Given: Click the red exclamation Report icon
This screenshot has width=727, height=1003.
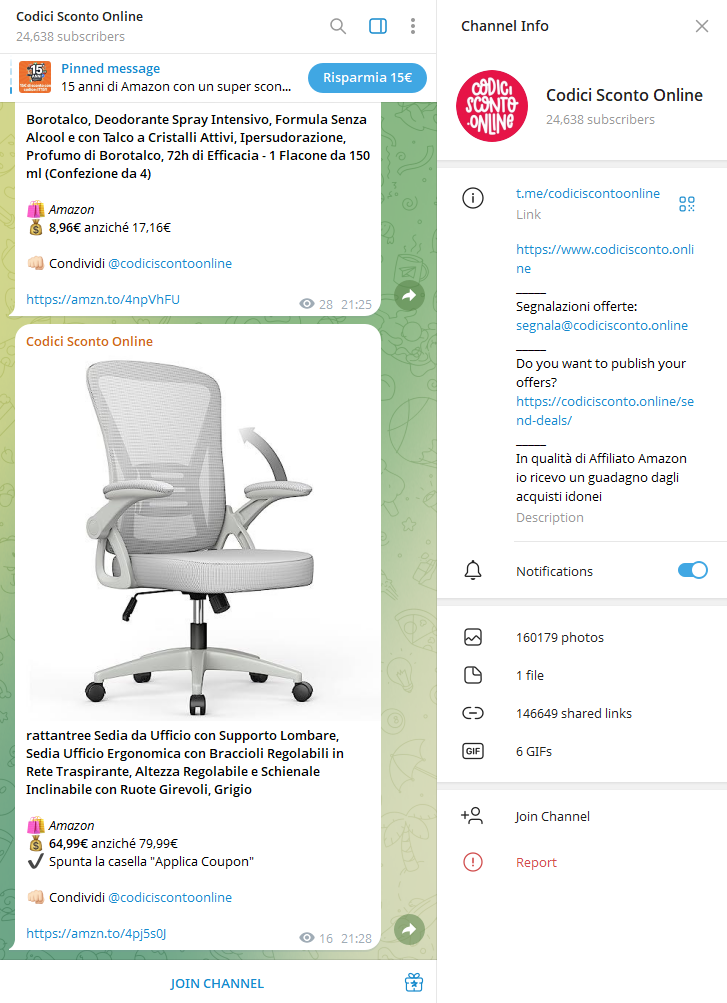Looking at the screenshot, I should pos(473,862).
